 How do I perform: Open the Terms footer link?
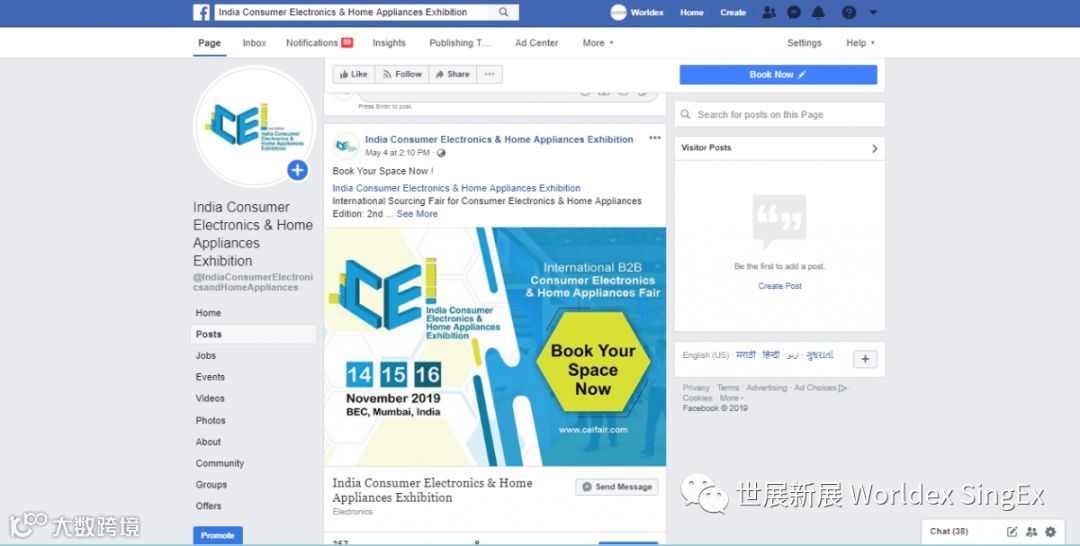click(x=727, y=388)
